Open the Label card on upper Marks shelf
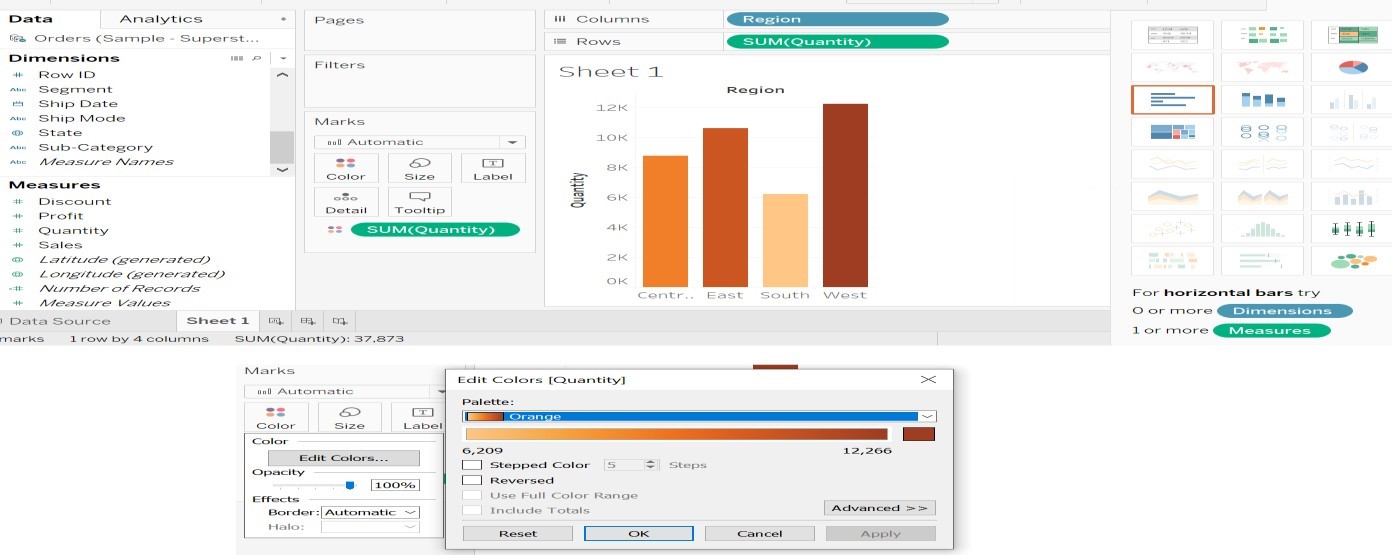Image resolution: width=1392 pixels, height=555 pixels. point(493,168)
